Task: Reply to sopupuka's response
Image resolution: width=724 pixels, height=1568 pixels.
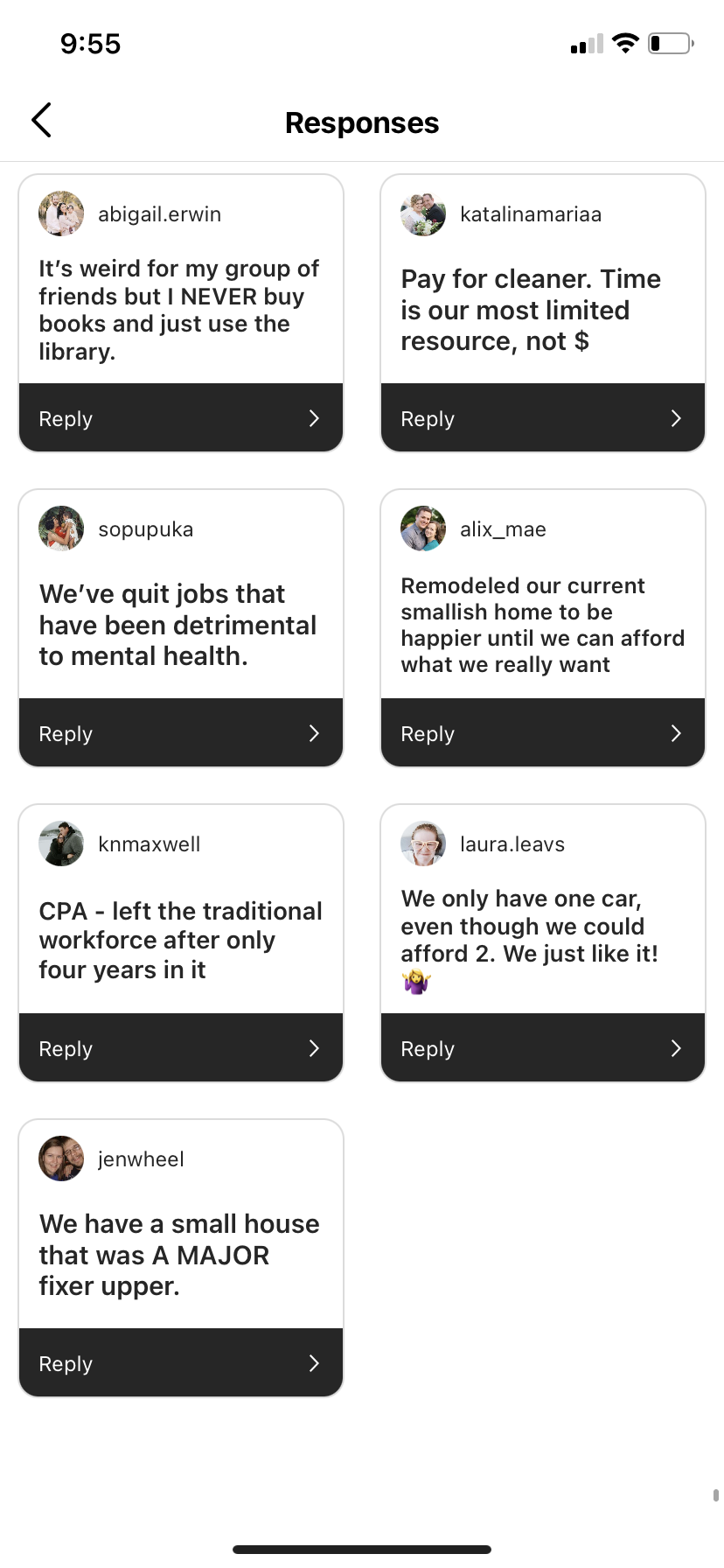Action: pos(181,733)
